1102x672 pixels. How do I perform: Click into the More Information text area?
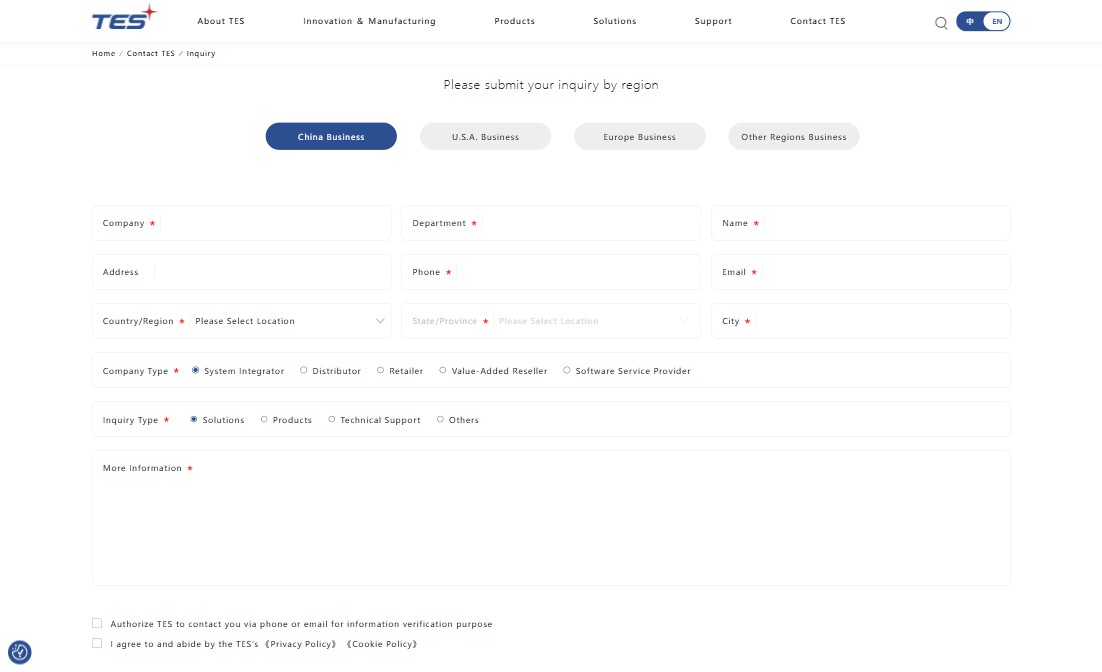[550, 527]
